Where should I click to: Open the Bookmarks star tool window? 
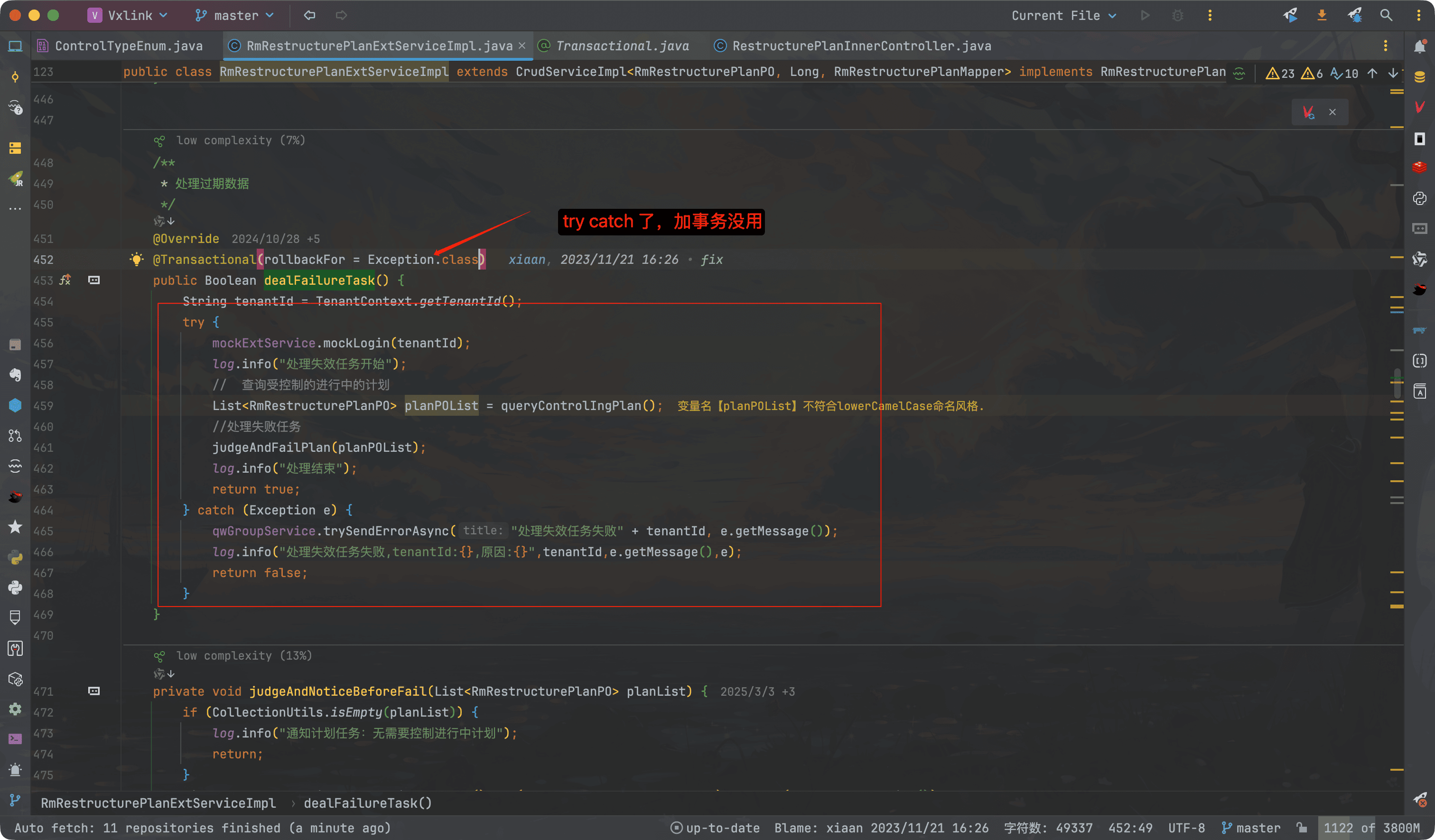(x=15, y=527)
